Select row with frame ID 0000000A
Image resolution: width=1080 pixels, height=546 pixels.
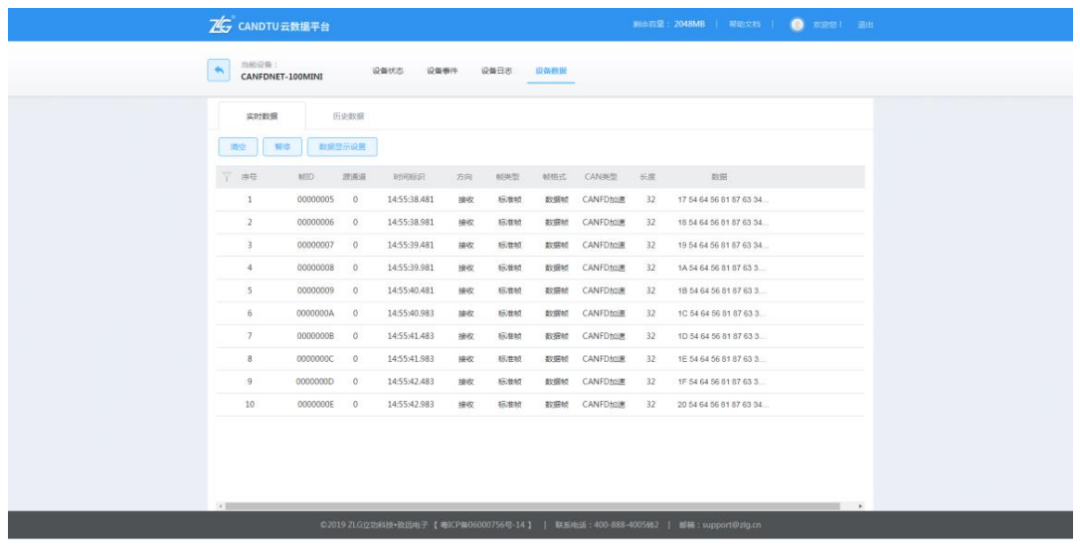click(x=315, y=313)
